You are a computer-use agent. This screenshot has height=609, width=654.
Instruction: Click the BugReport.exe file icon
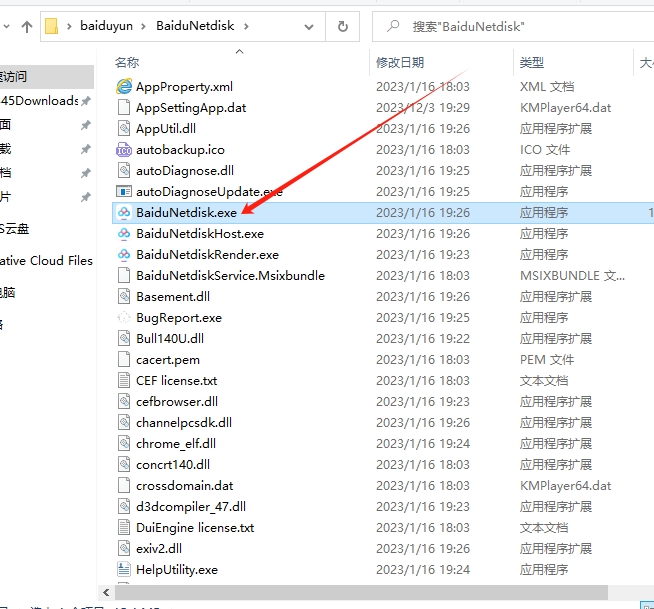(124, 317)
